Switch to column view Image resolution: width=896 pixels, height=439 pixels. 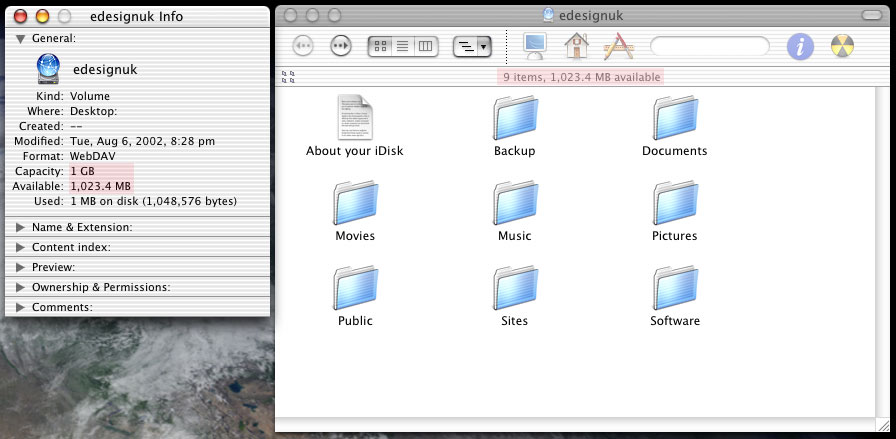pos(426,46)
